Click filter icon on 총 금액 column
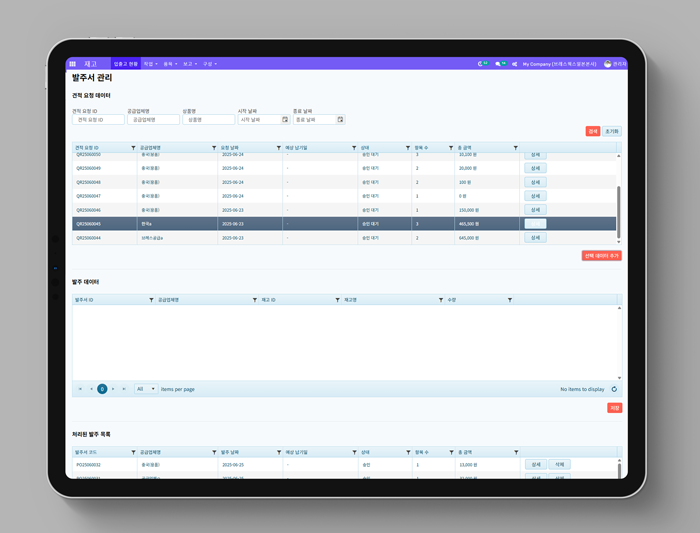 pyautogui.click(x=516, y=148)
